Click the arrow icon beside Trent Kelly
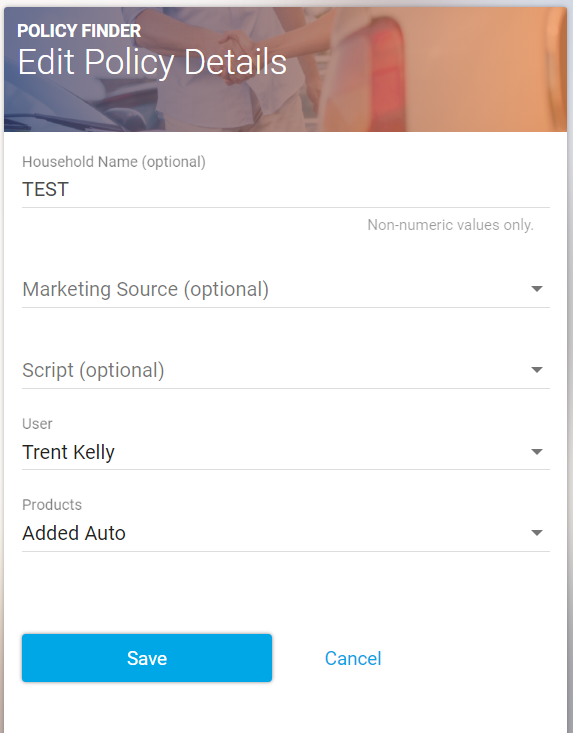 coord(537,452)
